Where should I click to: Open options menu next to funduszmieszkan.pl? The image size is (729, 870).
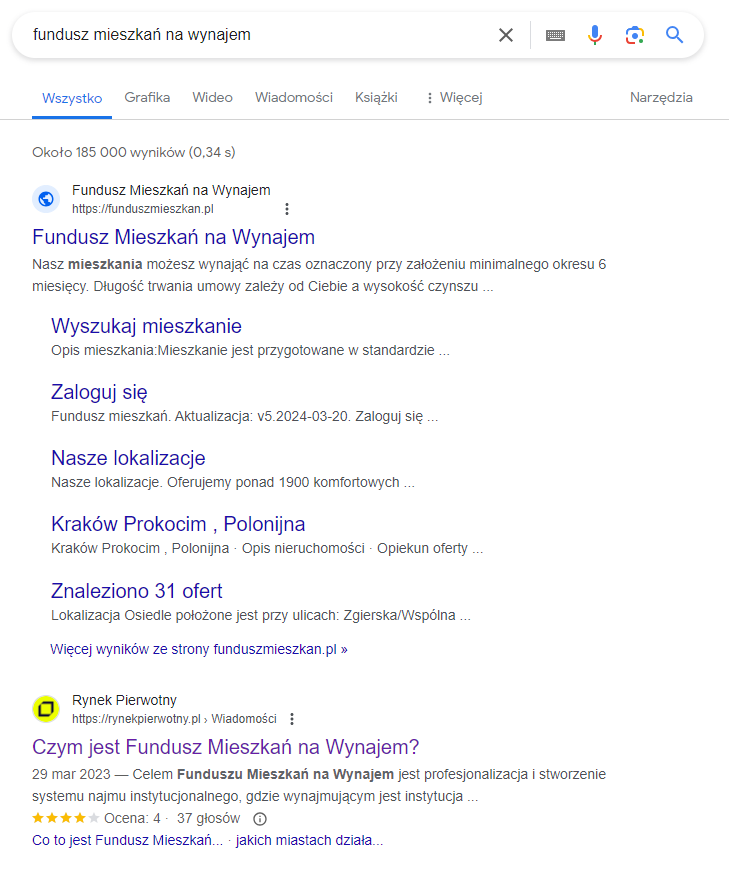287,209
